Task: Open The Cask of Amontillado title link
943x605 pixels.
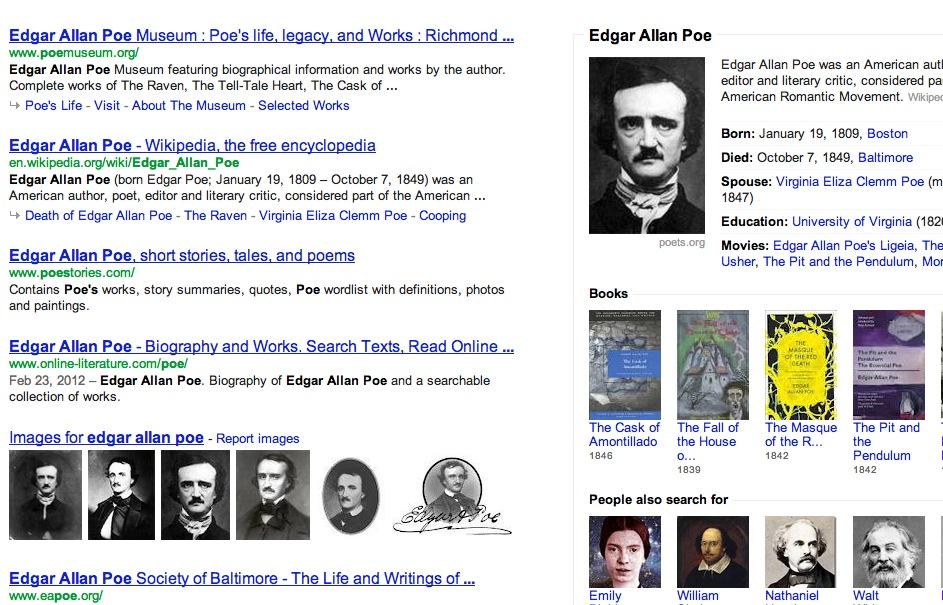Action: tap(624, 435)
